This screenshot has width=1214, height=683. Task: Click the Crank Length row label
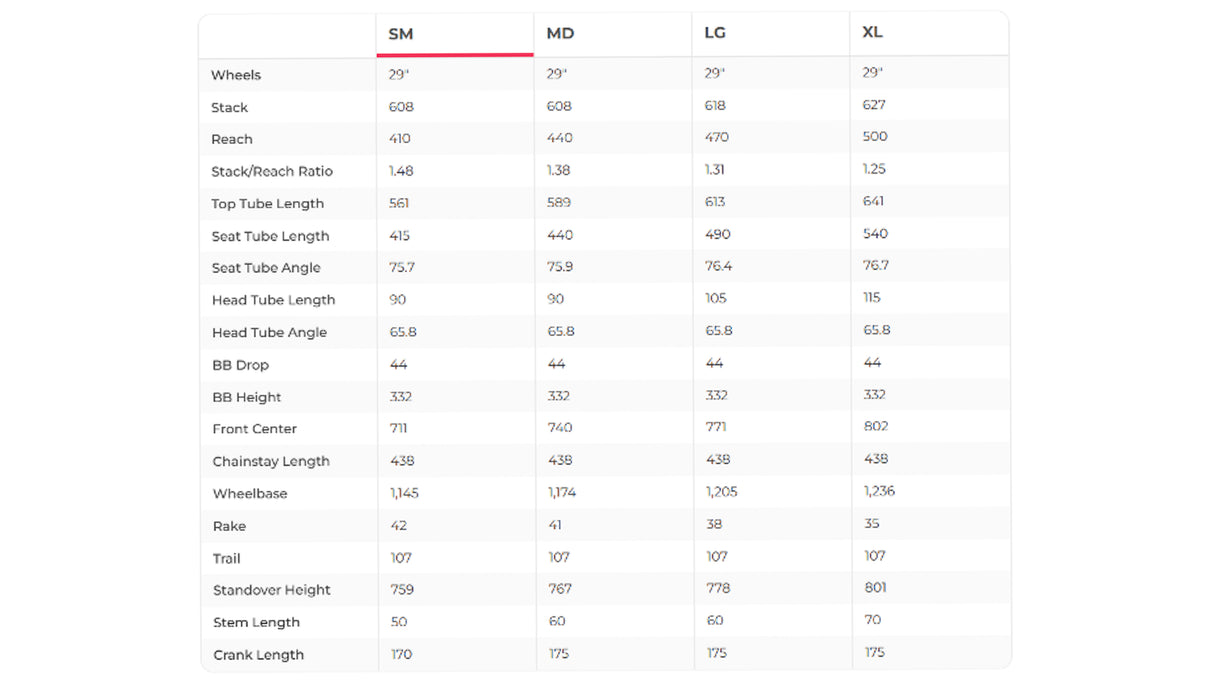coord(258,655)
